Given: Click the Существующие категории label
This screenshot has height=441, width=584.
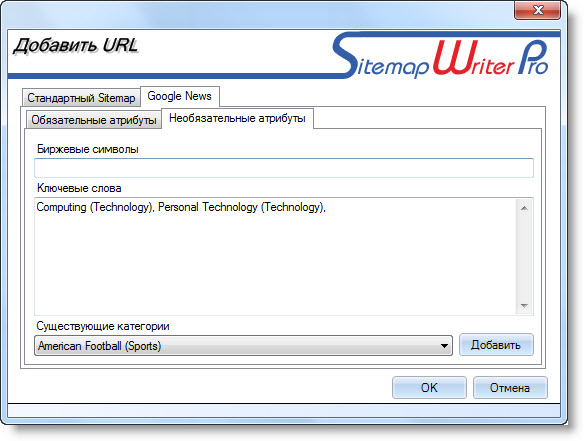Looking at the screenshot, I should coord(103,326).
